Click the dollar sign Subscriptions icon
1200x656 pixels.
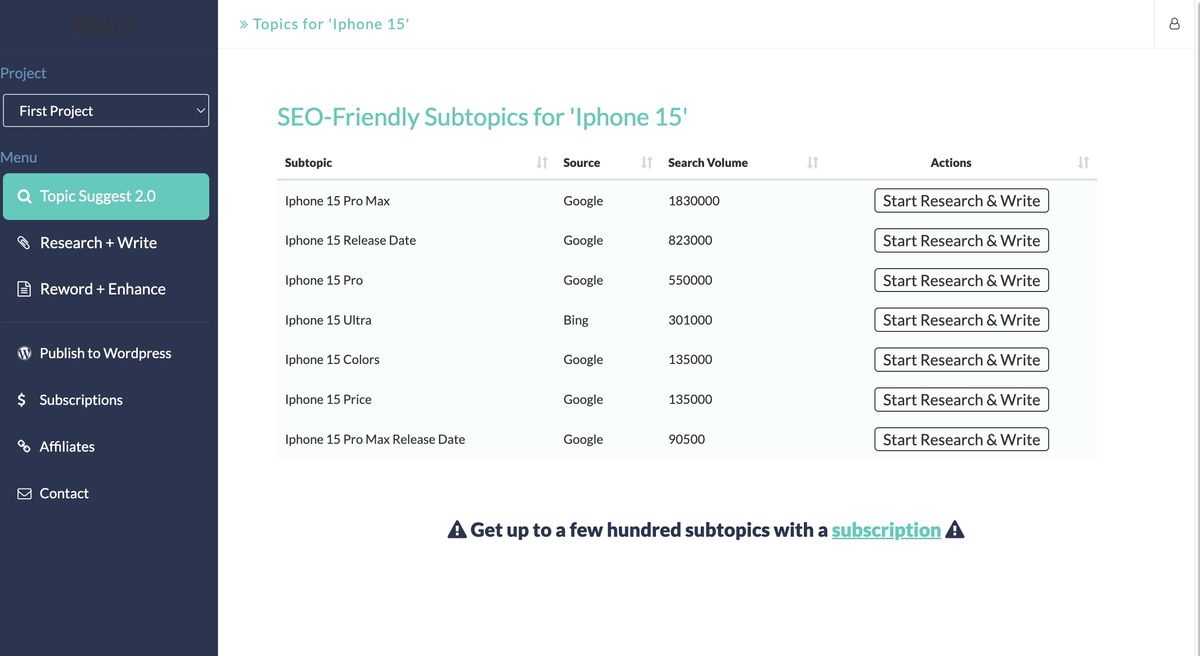22,400
